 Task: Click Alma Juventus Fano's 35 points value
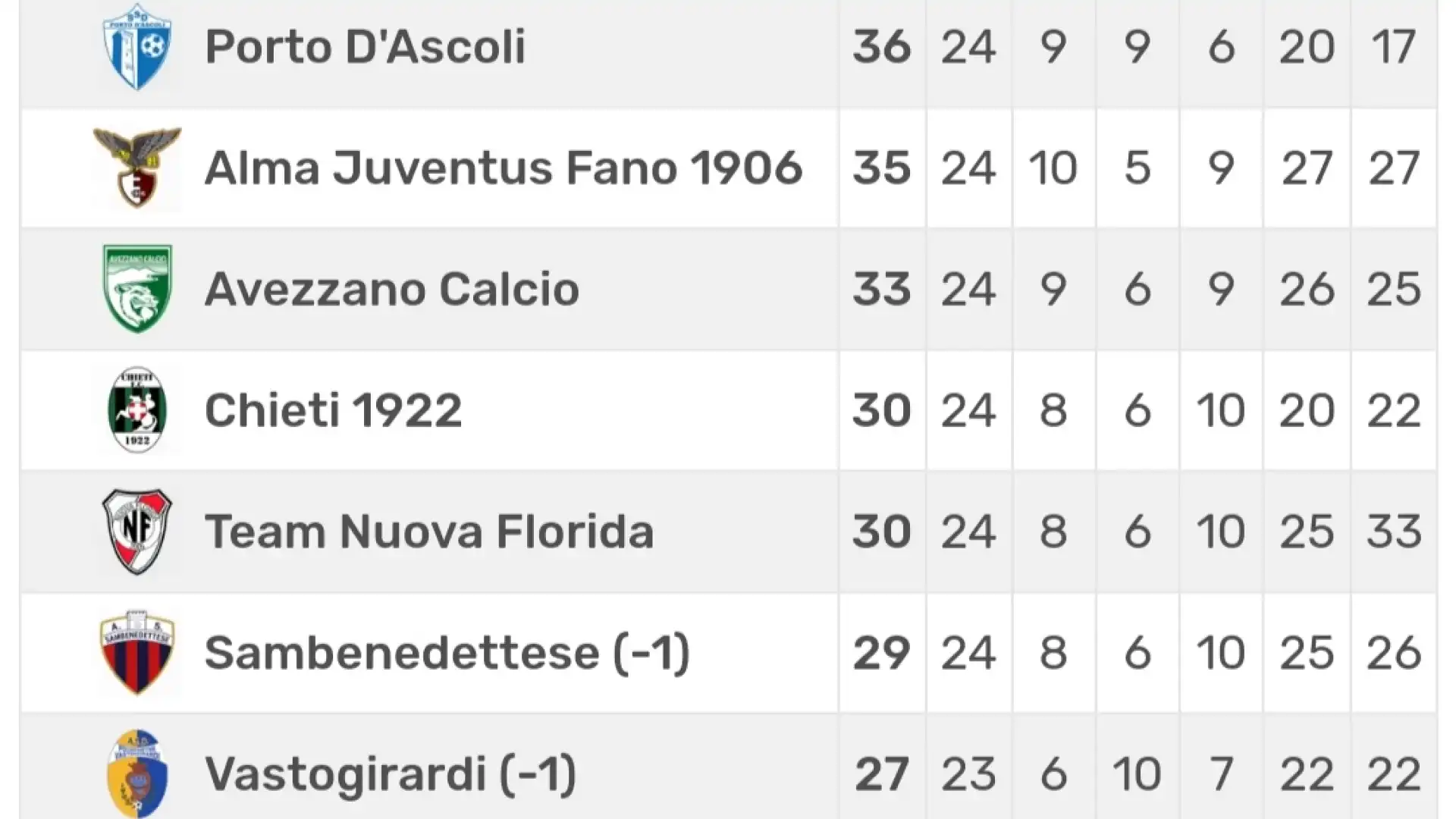tap(882, 168)
